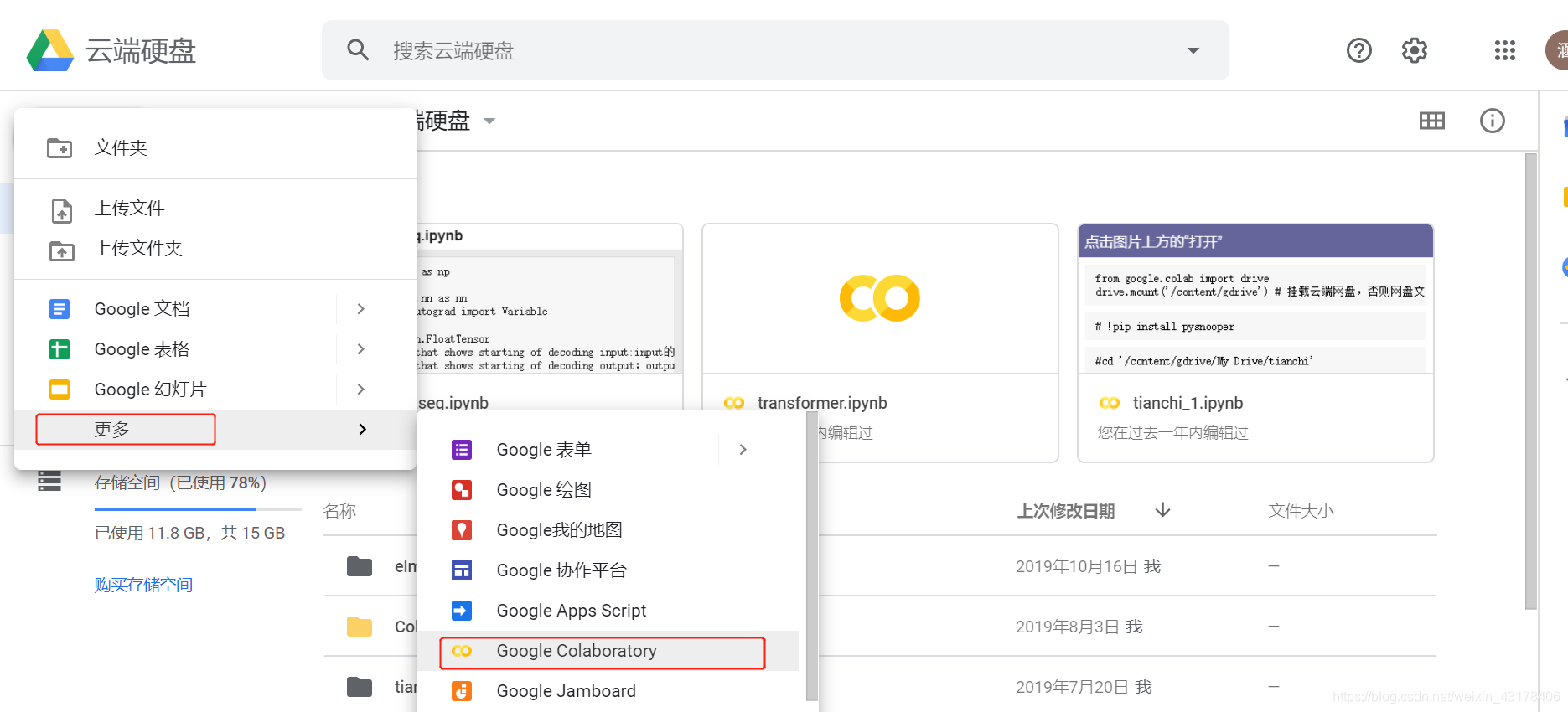Viewport: 1568px width, 712px height.
Task: Toggle sort direction arrow icon
Action: coord(1162,510)
